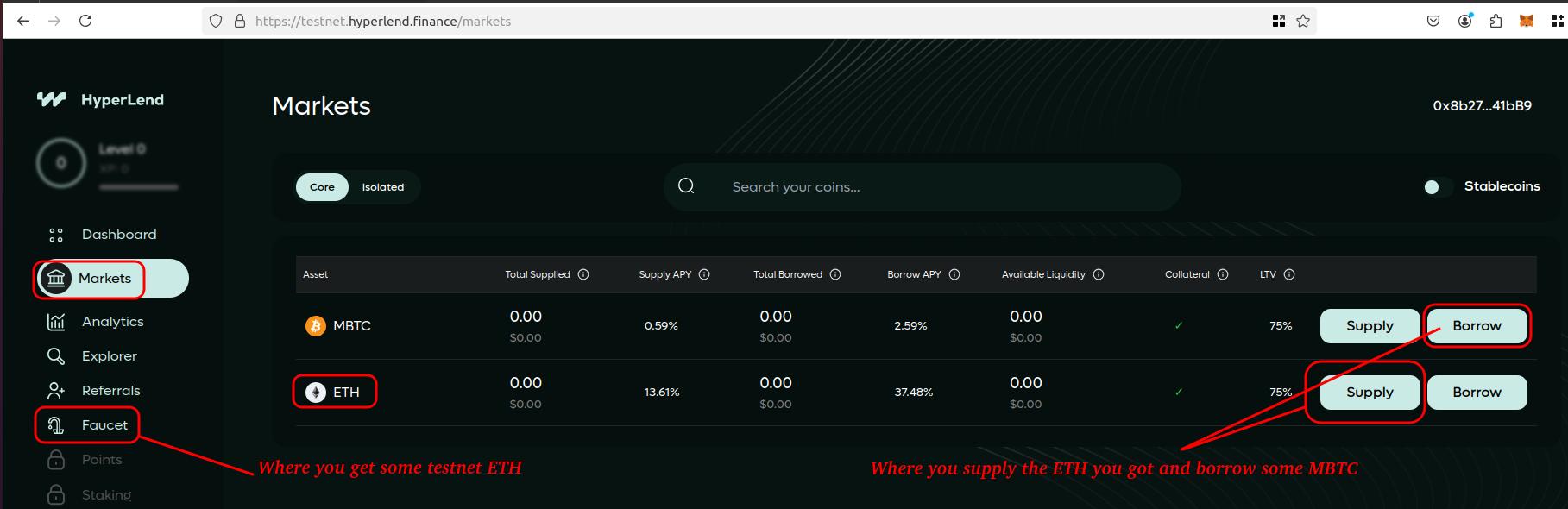This screenshot has height=509, width=1568.
Task: Click the browser URL address bar
Action: 759,21
